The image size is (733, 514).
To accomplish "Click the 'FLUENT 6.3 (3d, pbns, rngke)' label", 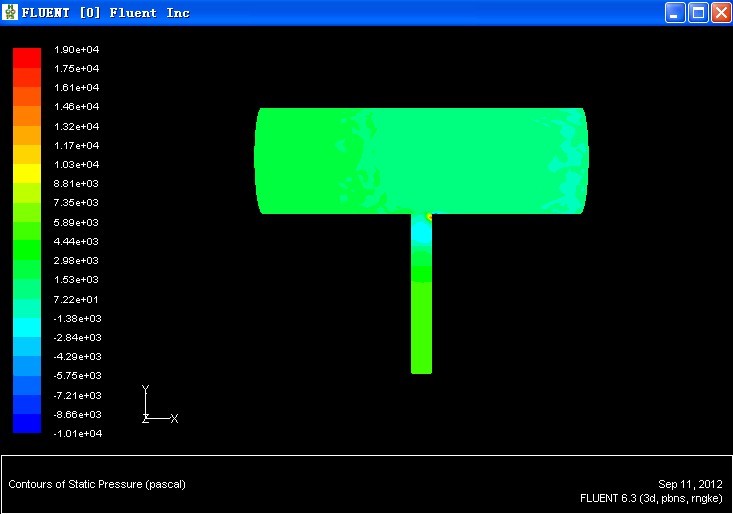I will [650, 498].
